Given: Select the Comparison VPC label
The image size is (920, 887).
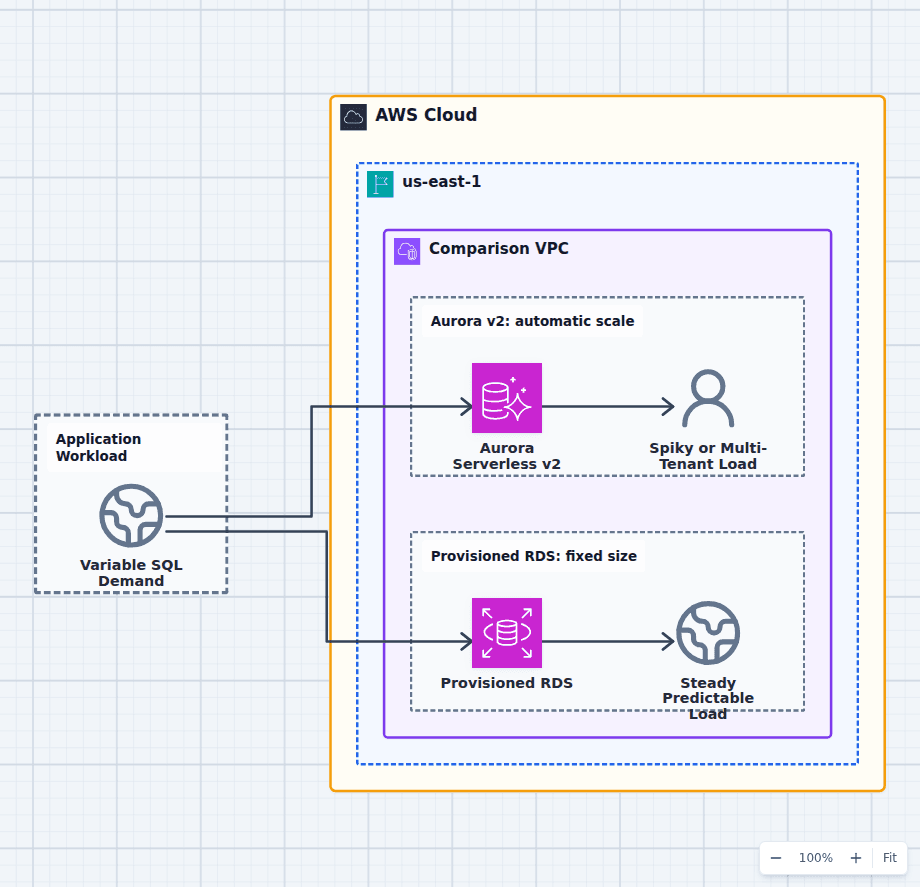Looking at the screenshot, I should [x=499, y=248].
